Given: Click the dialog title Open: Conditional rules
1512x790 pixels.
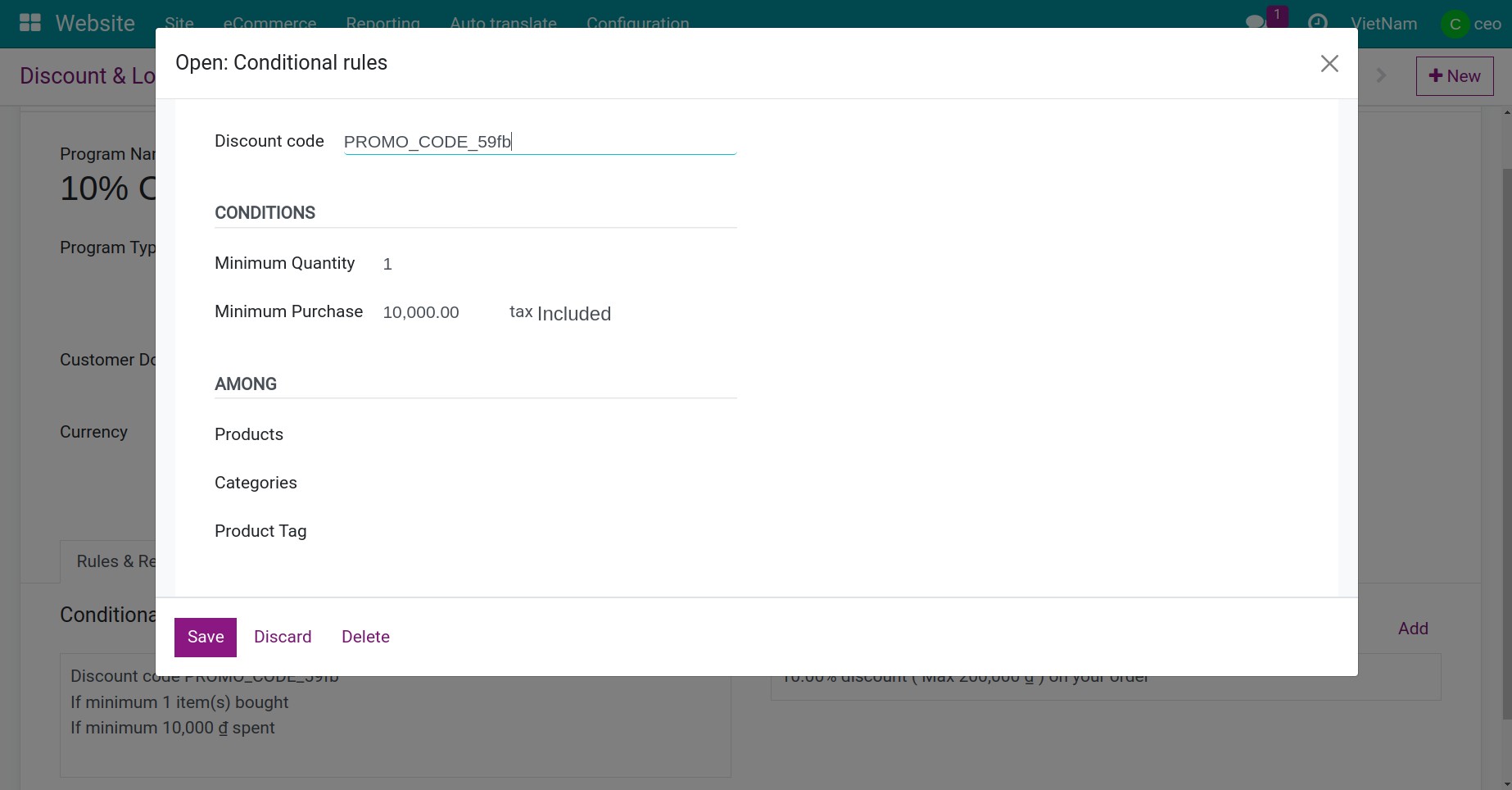Looking at the screenshot, I should click(x=281, y=63).
